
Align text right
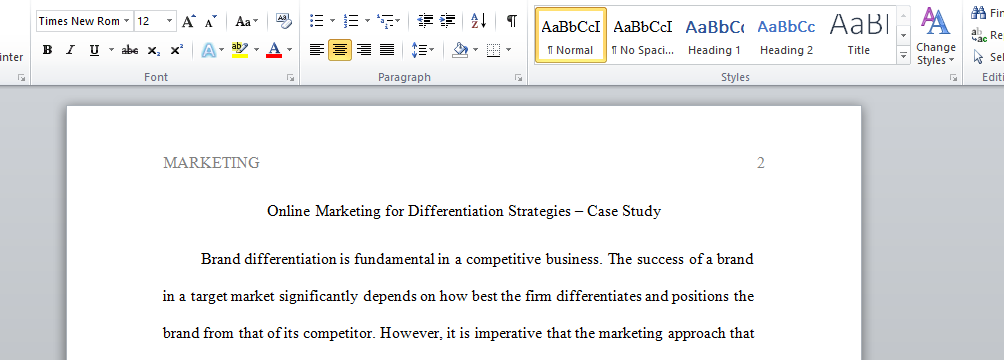364,50
